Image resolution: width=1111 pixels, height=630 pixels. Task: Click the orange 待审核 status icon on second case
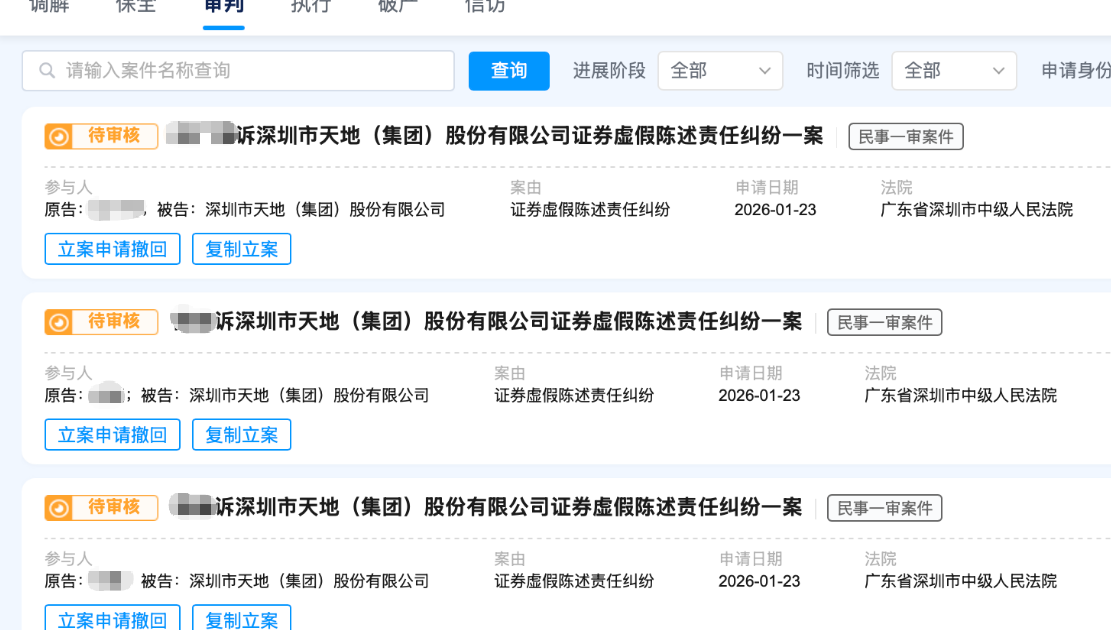pyautogui.click(x=59, y=322)
